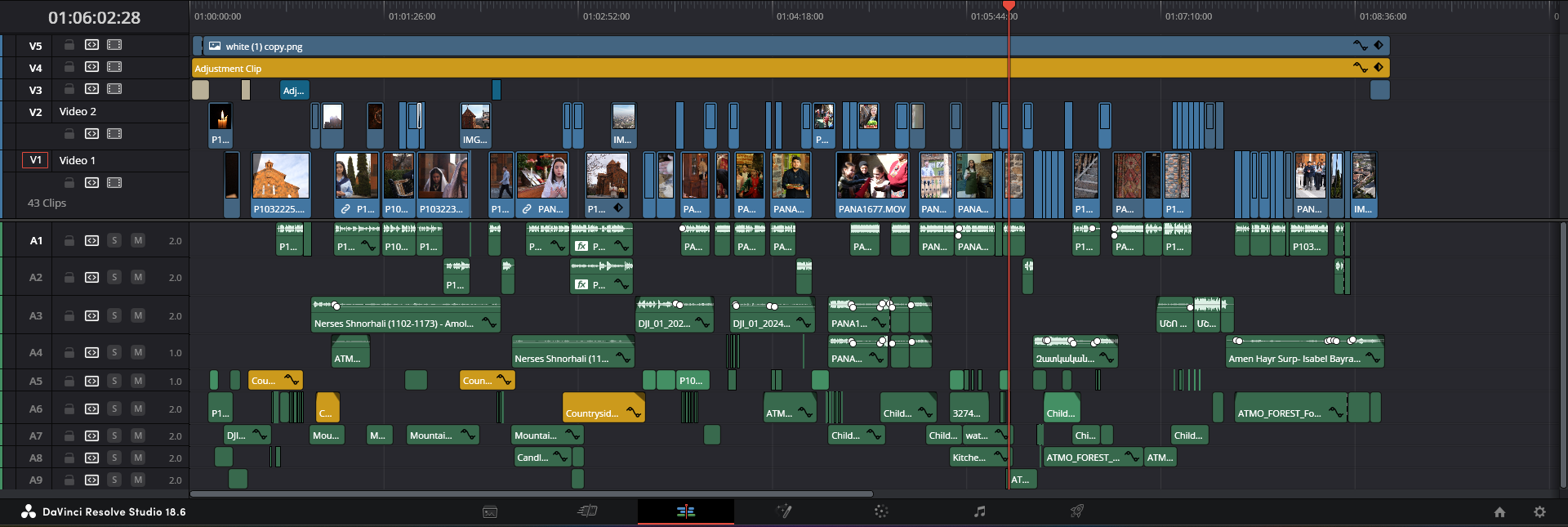Switch to the Cut page
Viewport: 1568px width, 527px height.
(588, 511)
